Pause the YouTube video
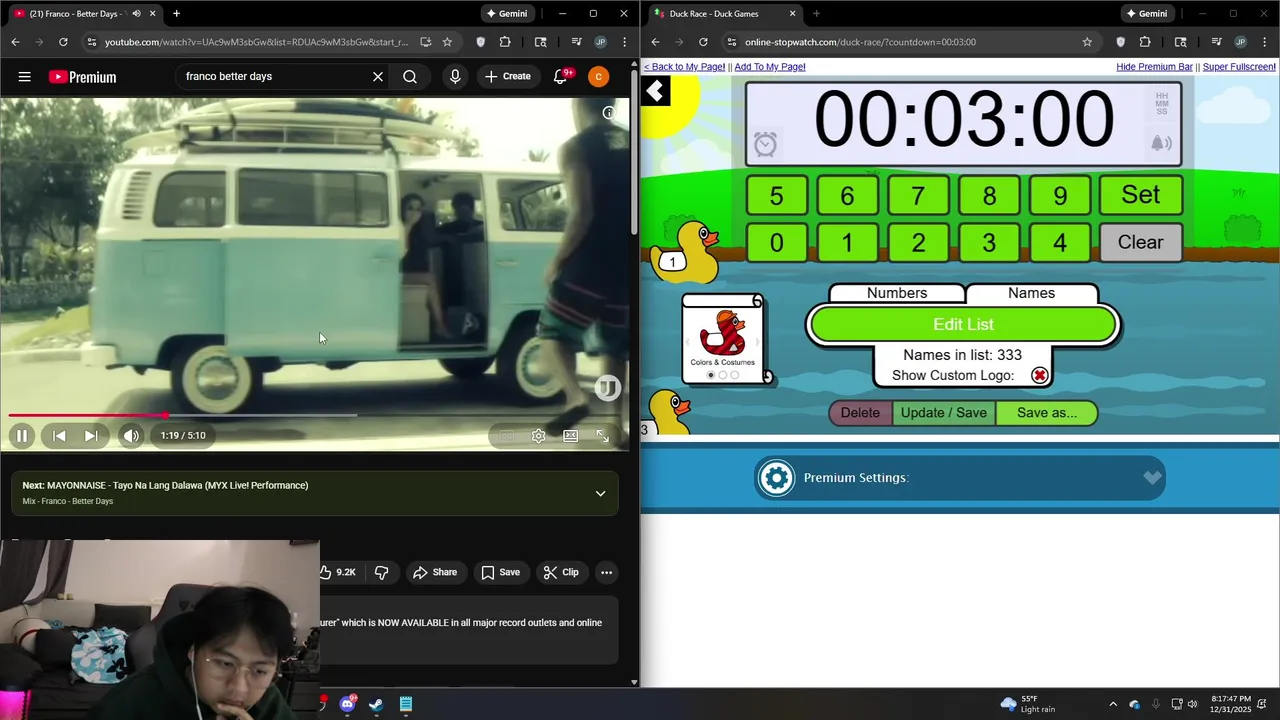This screenshot has height=720, width=1280. click(21, 435)
